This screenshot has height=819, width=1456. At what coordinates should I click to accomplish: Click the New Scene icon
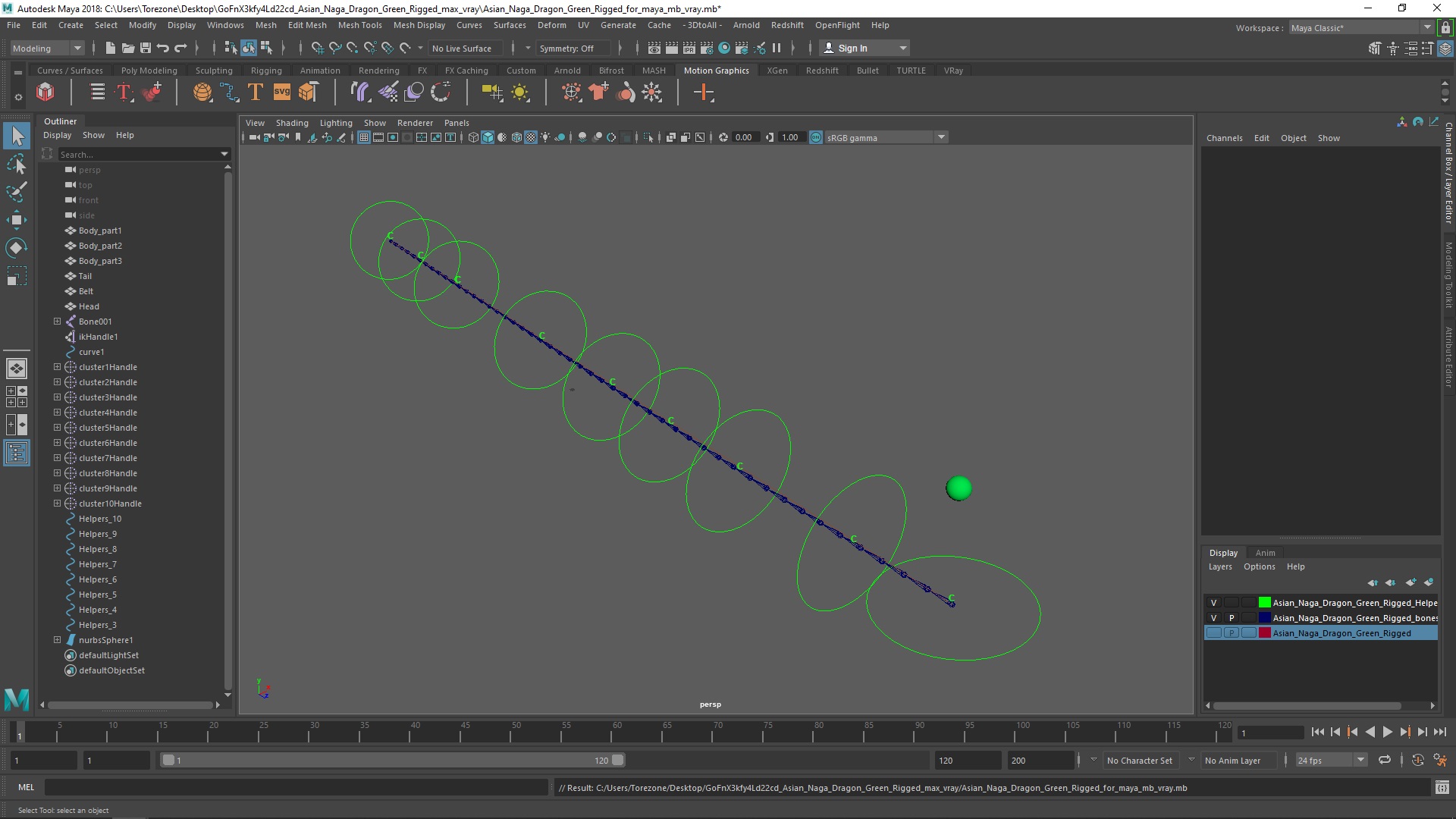click(110, 48)
